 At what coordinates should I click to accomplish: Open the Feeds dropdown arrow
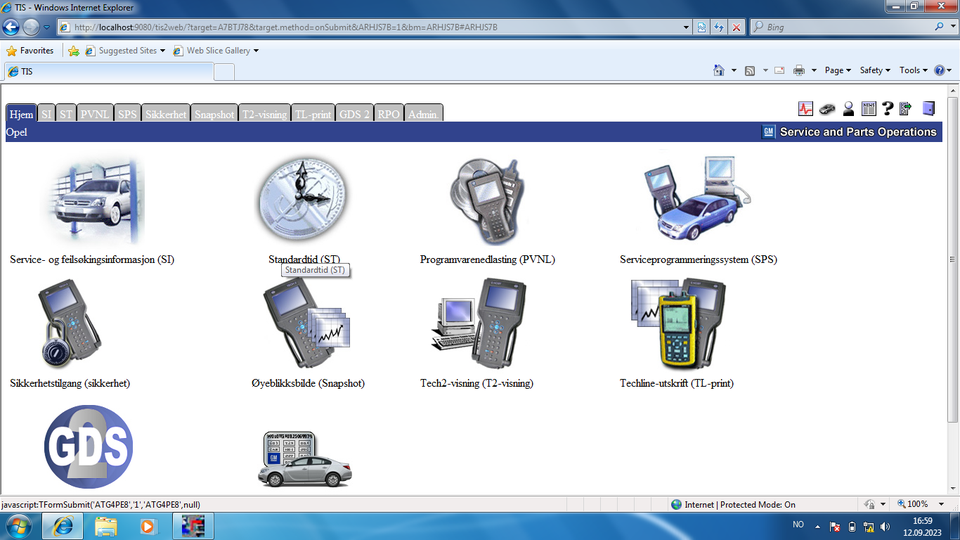click(x=765, y=70)
